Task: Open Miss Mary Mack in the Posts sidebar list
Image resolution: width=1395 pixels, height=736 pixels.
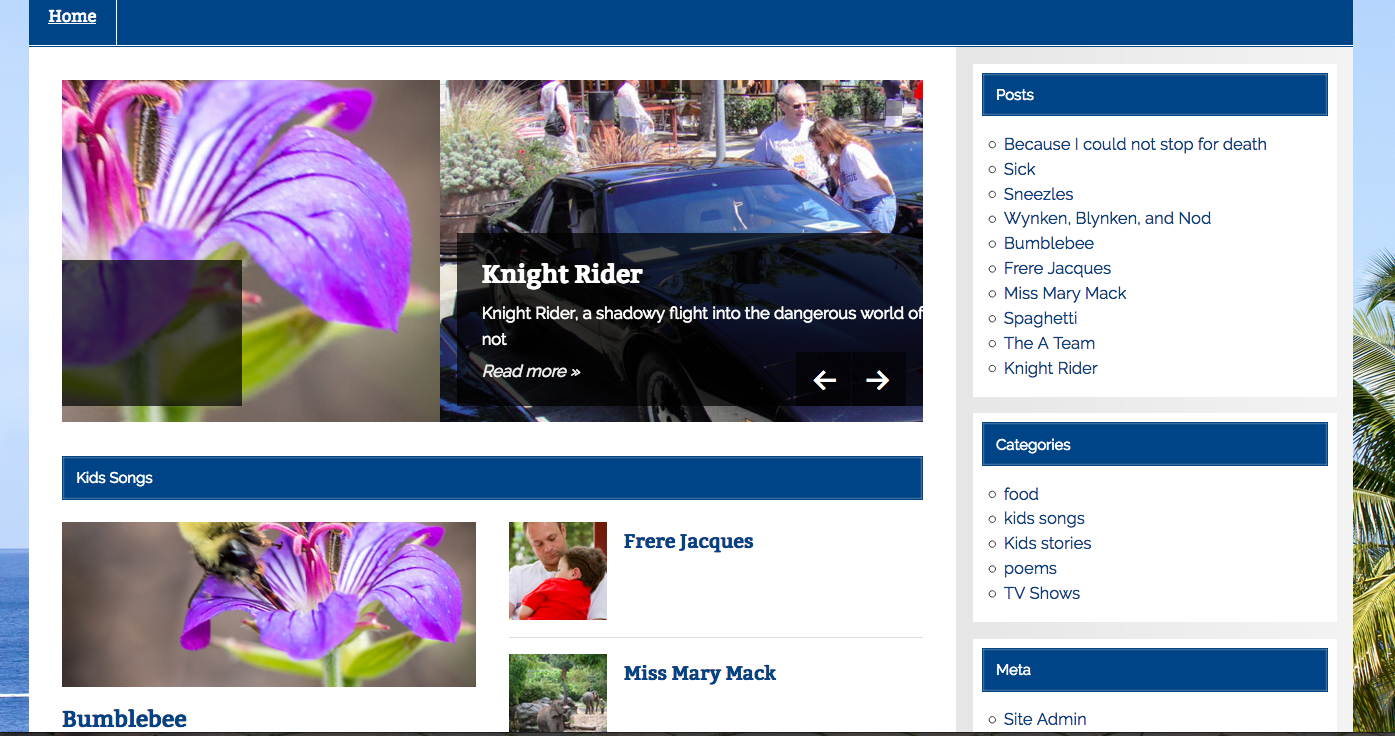Action: [1065, 293]
